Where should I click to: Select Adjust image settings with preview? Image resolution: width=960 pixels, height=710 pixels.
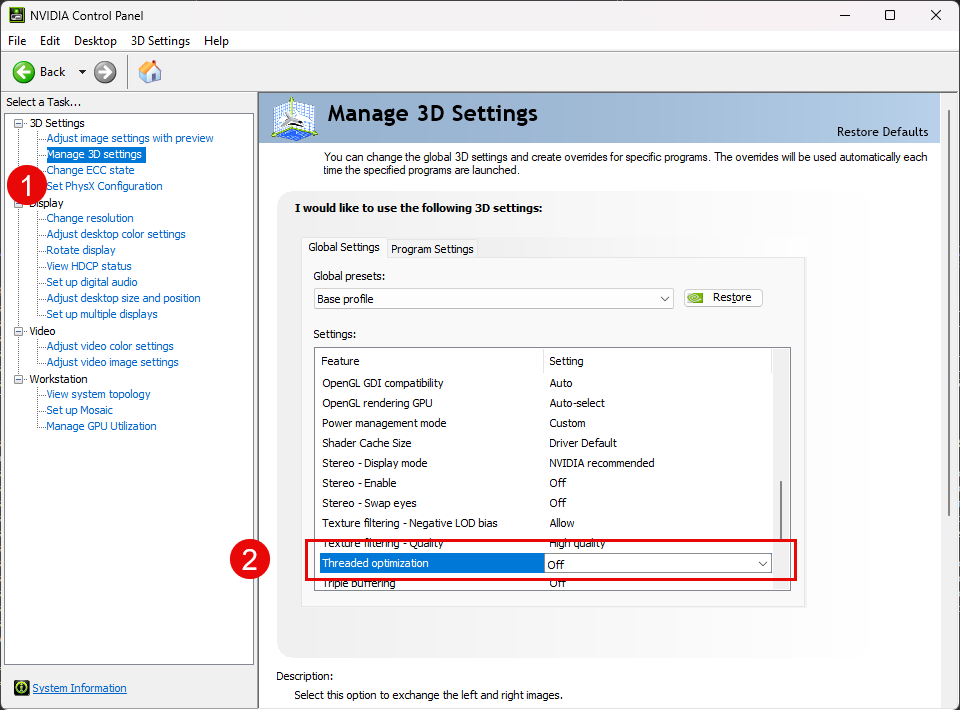click(x=130, y=138)
